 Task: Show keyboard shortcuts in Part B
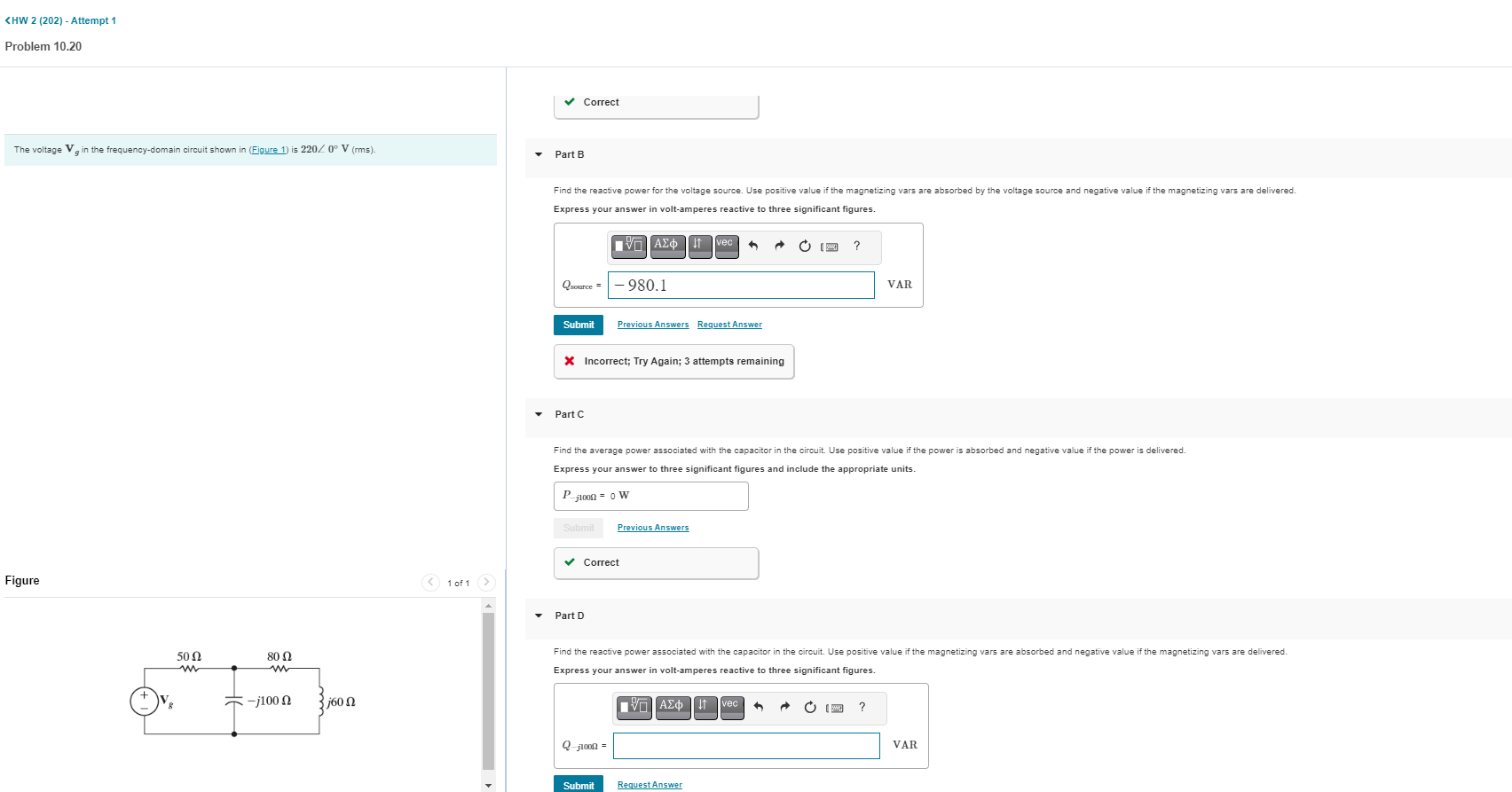(x=830, y=247)
